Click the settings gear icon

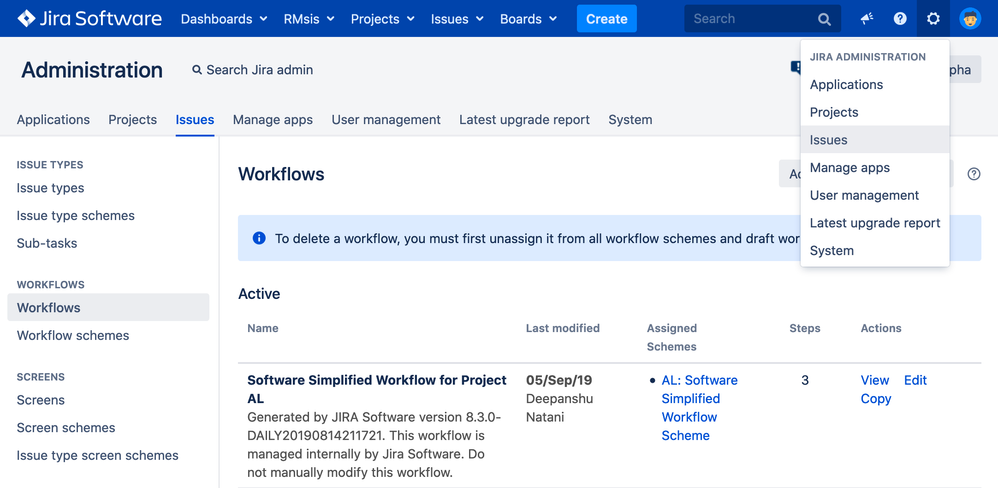point(933,18)
